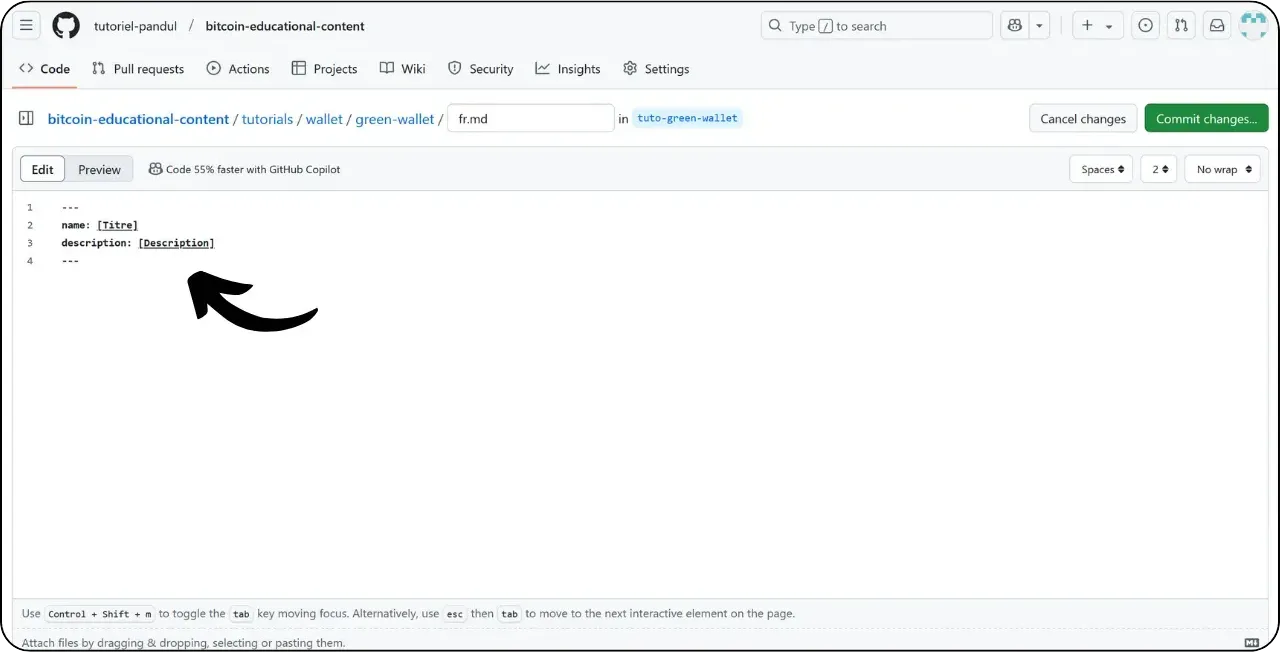
Task: Click the search magnifier in the search bar
Action: pyautogui.click(x=775, y=26)
